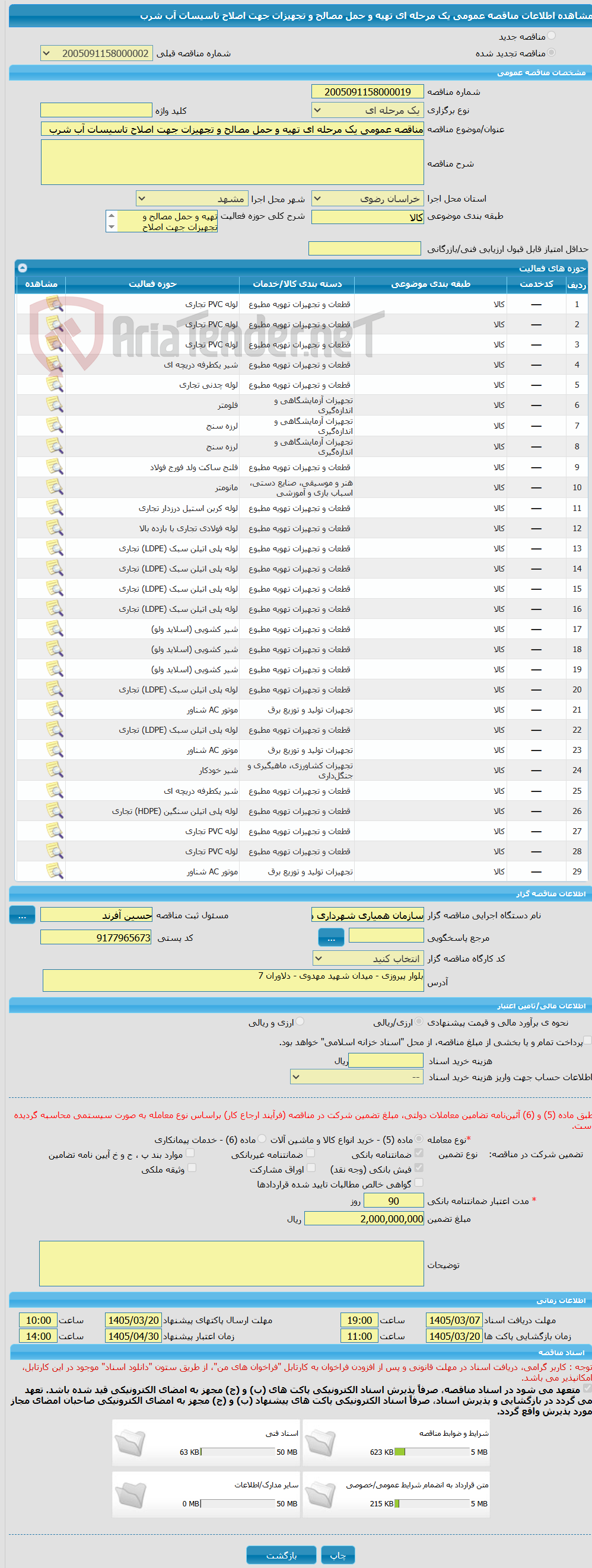Open view icon for row 13

(55, 548)
